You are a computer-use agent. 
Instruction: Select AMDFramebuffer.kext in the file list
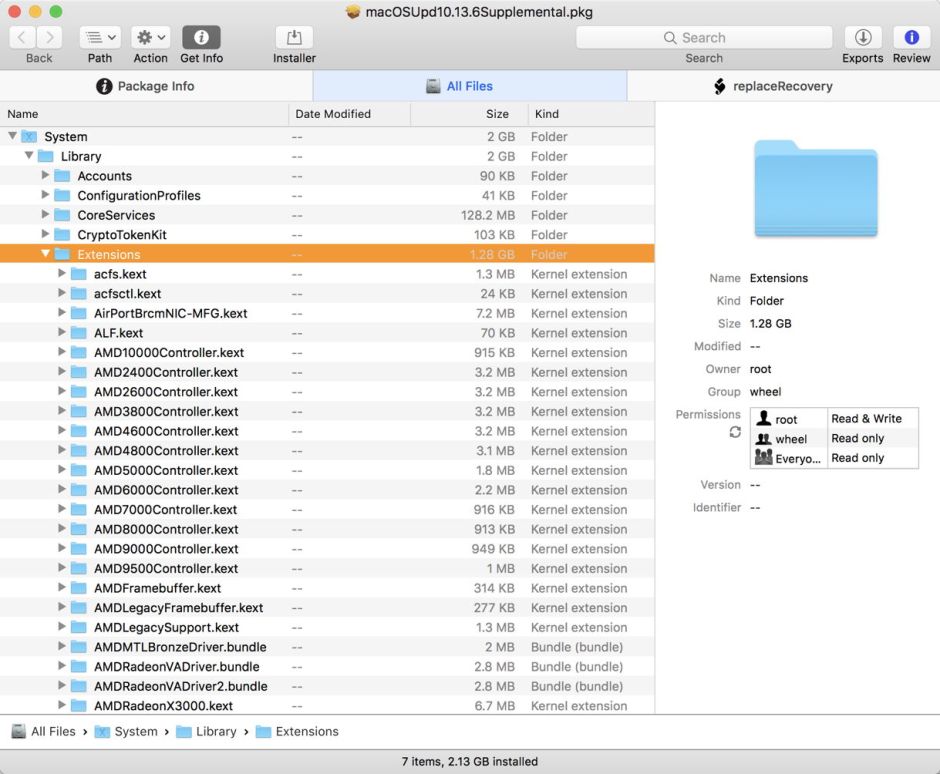(x=157, y=588)
